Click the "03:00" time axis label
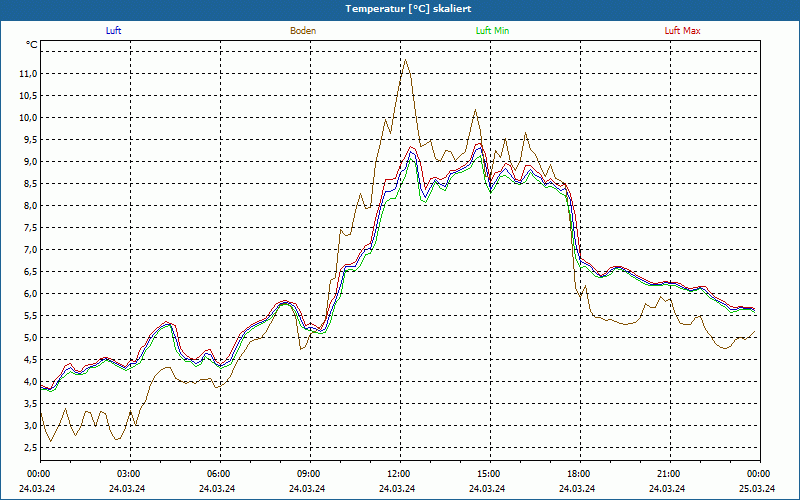800x500 pixels. (x=130, y=473)
